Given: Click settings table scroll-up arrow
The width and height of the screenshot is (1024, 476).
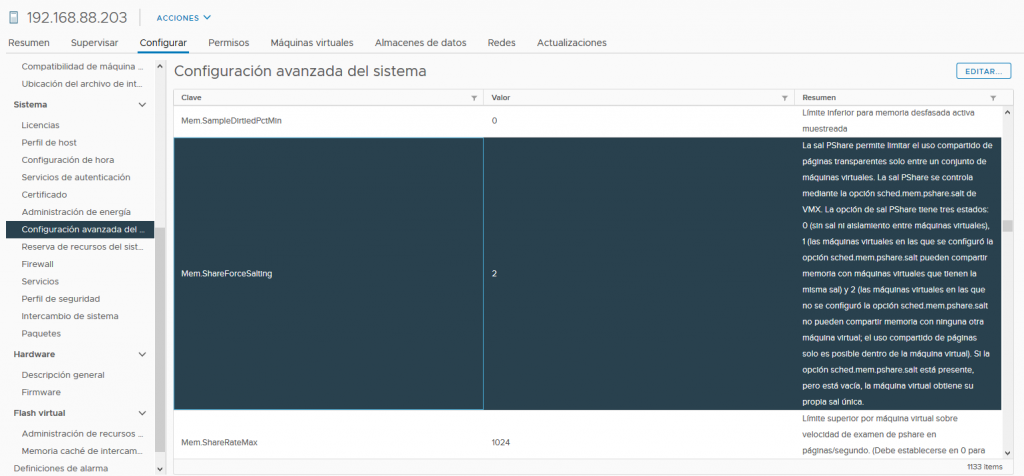Looking at the screenshot, I should tap(1008, 112).
